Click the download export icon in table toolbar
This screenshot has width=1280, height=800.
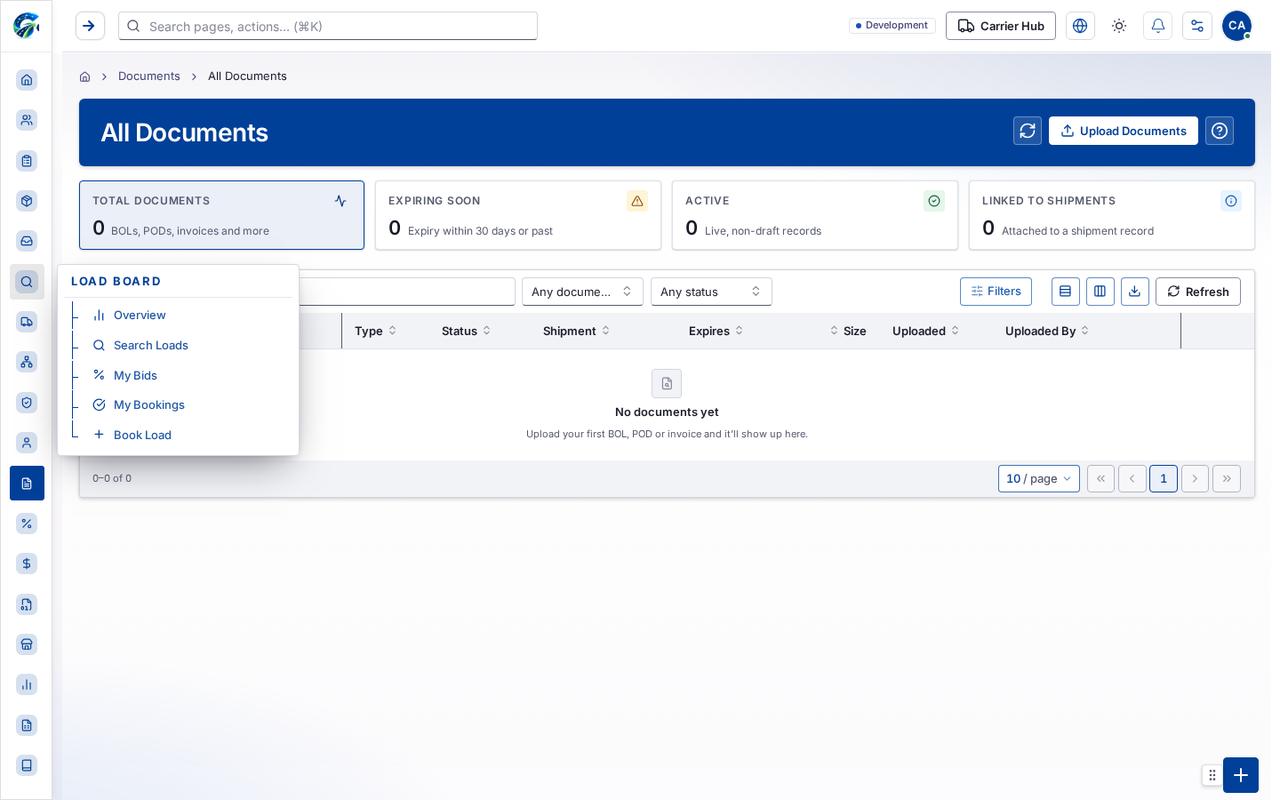(1135, 291)
